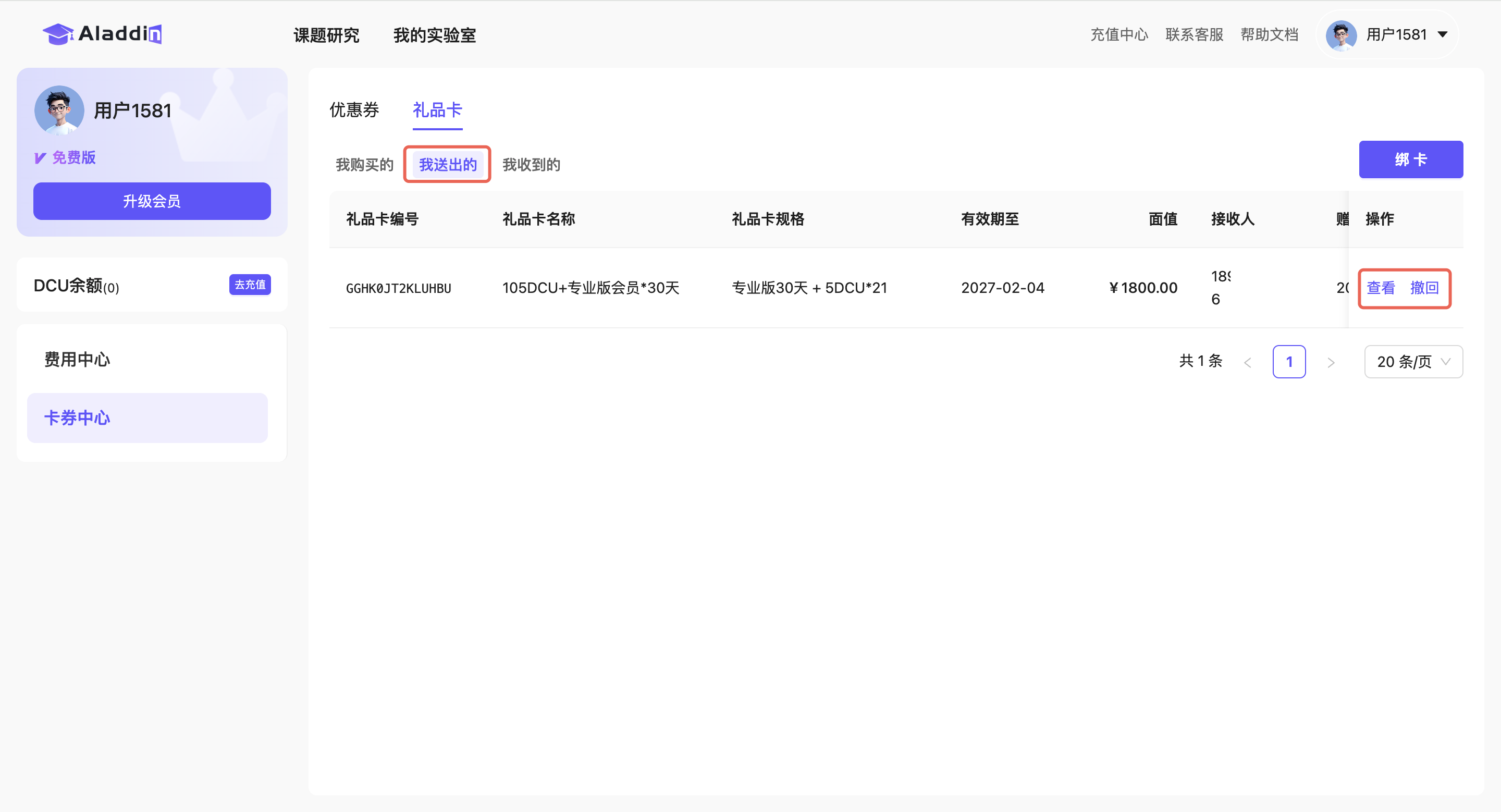The image size is (1501, 812).
Task: Click the Aladdin graduation cap logo
Action: click(x=58, y=34)
